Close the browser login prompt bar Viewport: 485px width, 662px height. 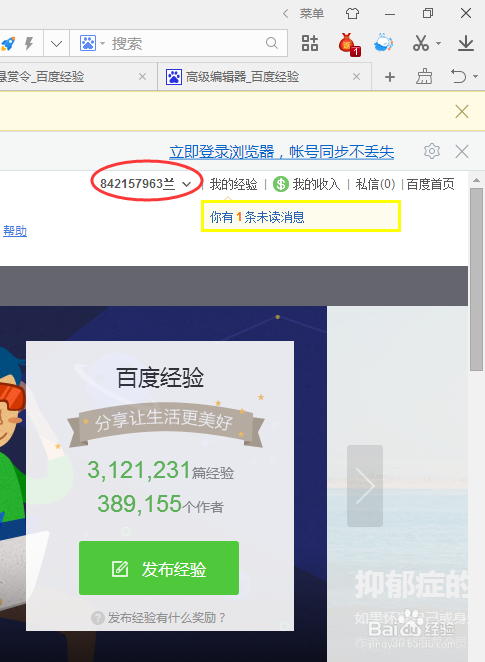462,151
